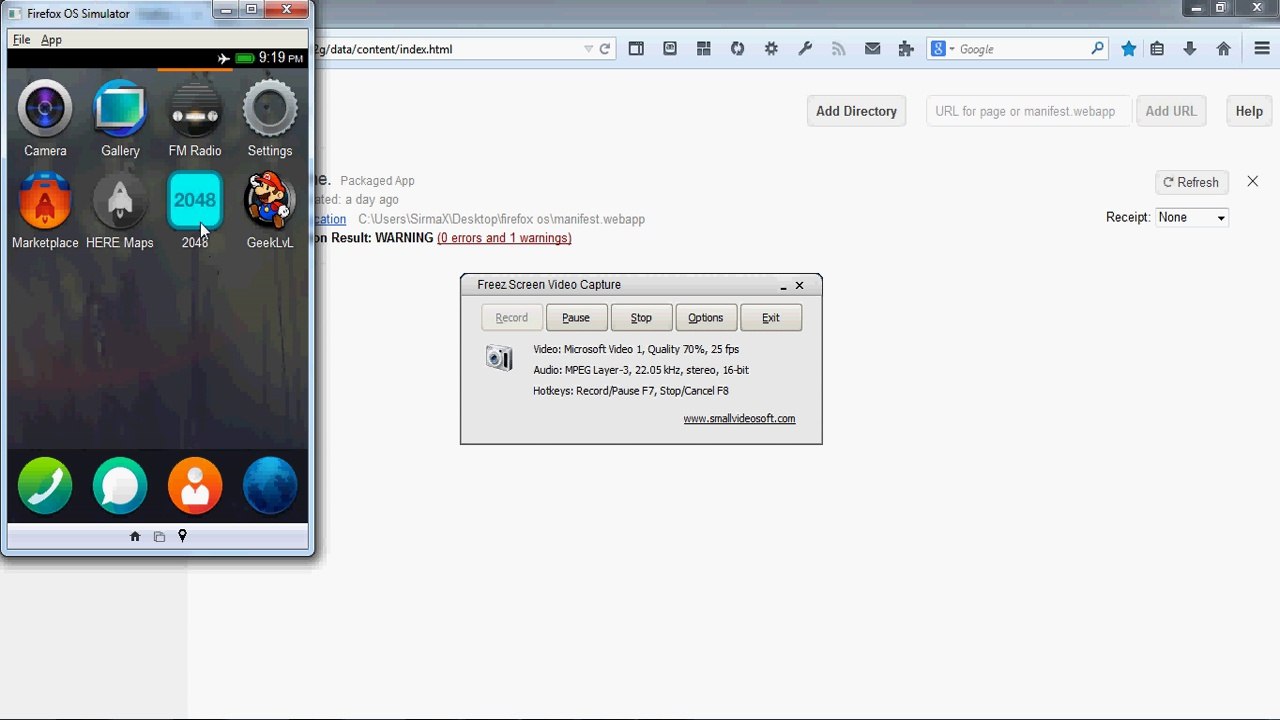The height and width of the screenshot is (720, 1280).
Task: Pause the Freez screen recording
Action: 576,318
